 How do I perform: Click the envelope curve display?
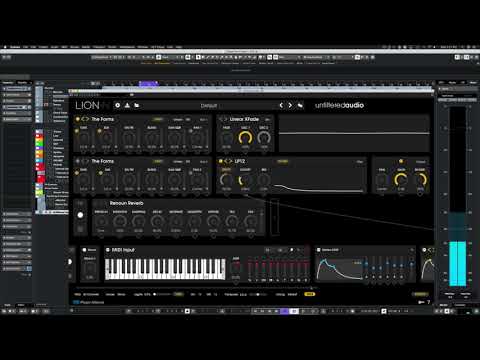tap(339, 269)
